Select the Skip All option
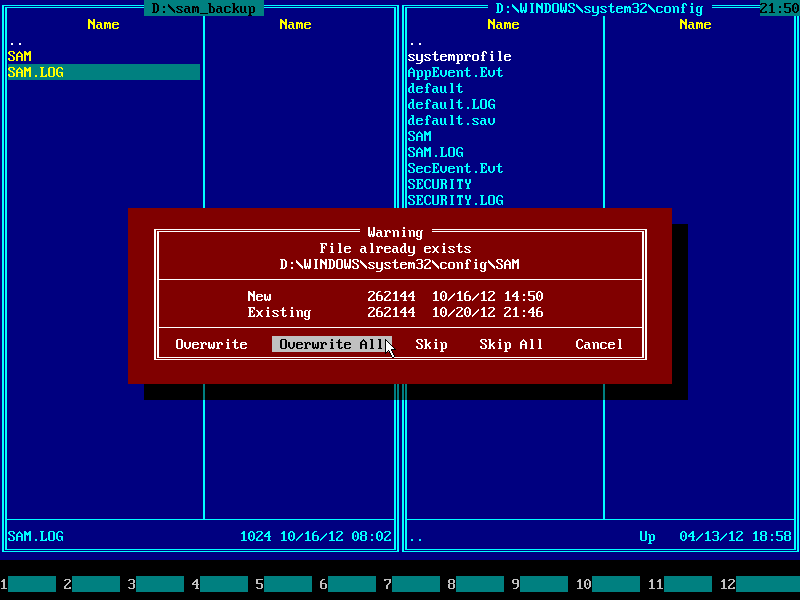This screenshot has height=600, width=800. (x=511, y=344)
